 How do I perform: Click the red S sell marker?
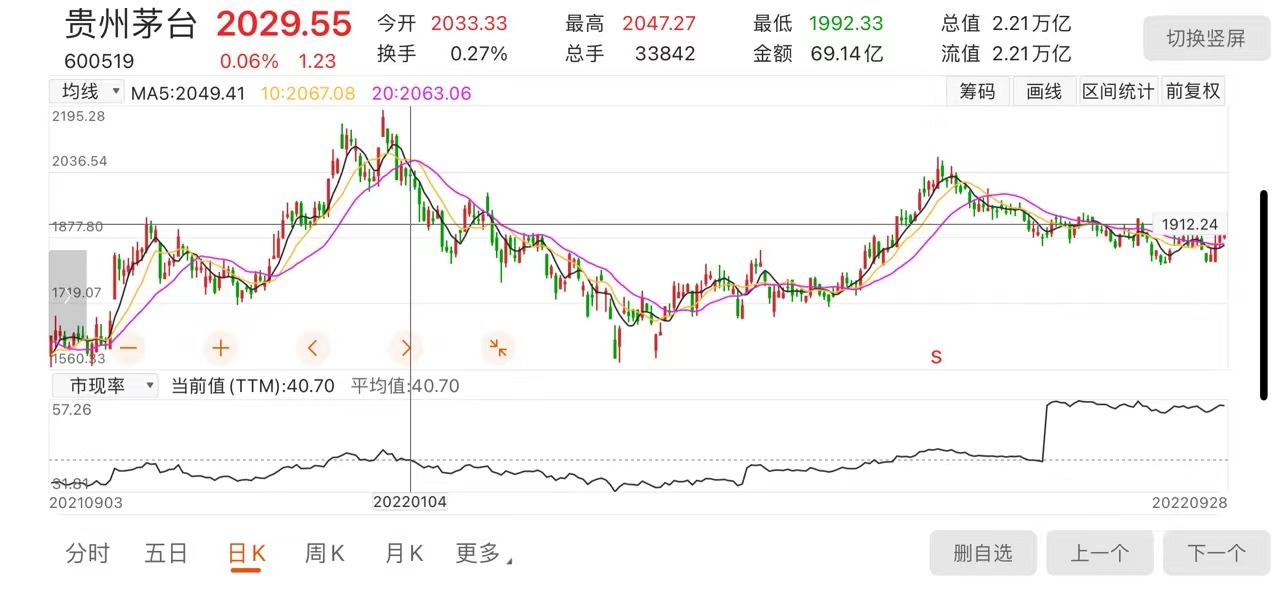point(936,357)
